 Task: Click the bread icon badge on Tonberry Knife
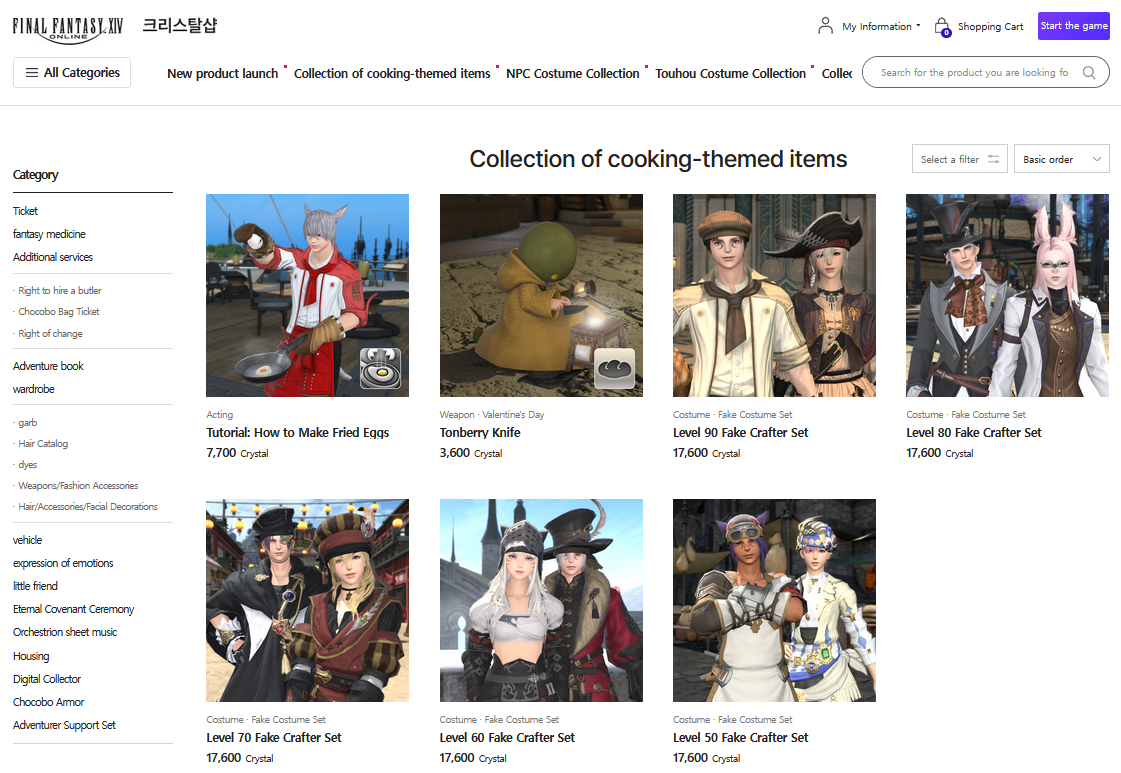point(614,368)
